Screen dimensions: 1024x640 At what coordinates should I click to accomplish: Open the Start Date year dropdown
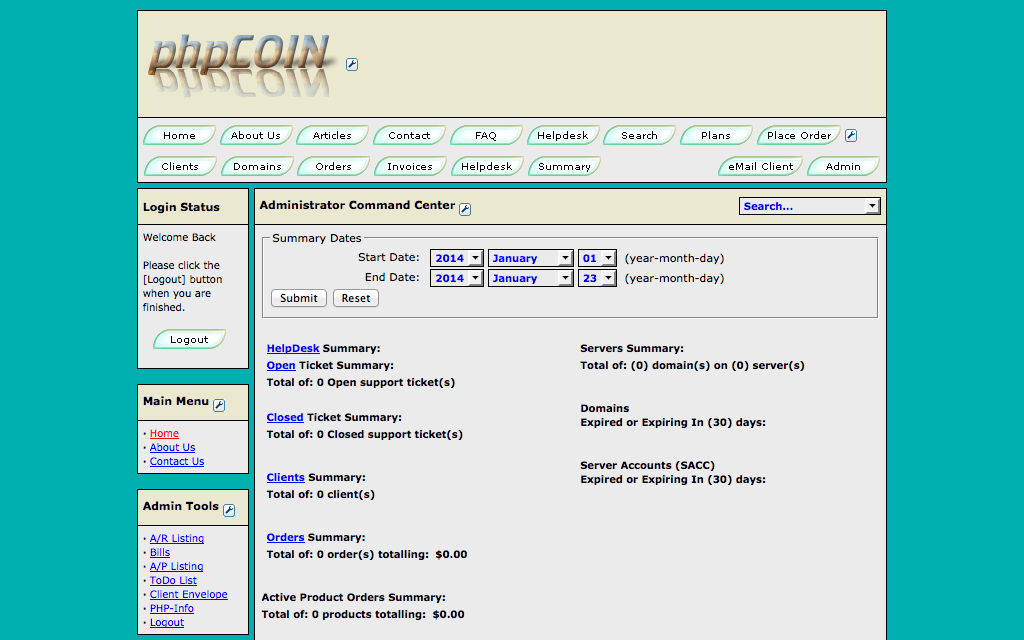457,258
